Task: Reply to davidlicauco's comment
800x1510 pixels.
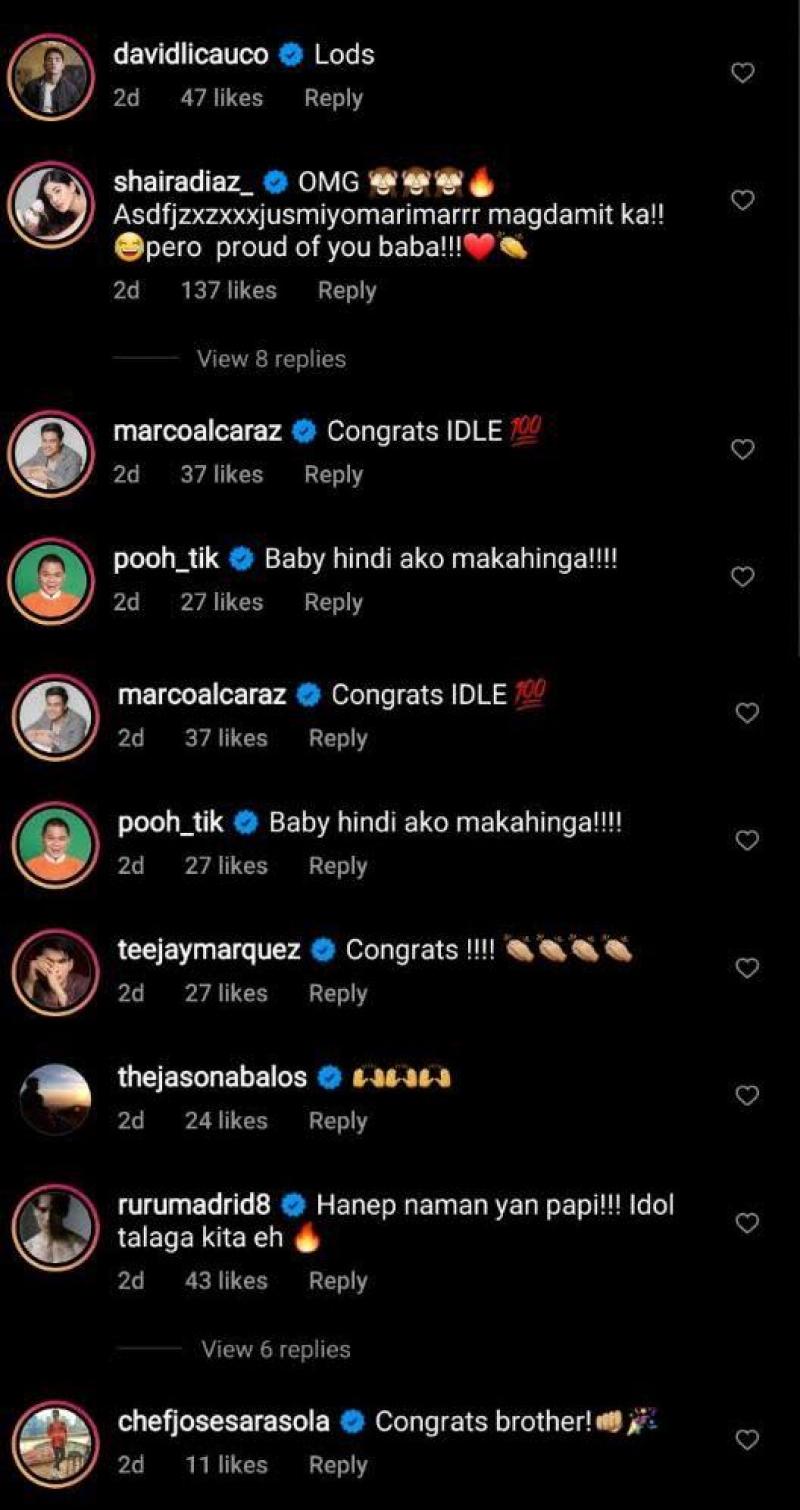Action: tap(333, 98)
